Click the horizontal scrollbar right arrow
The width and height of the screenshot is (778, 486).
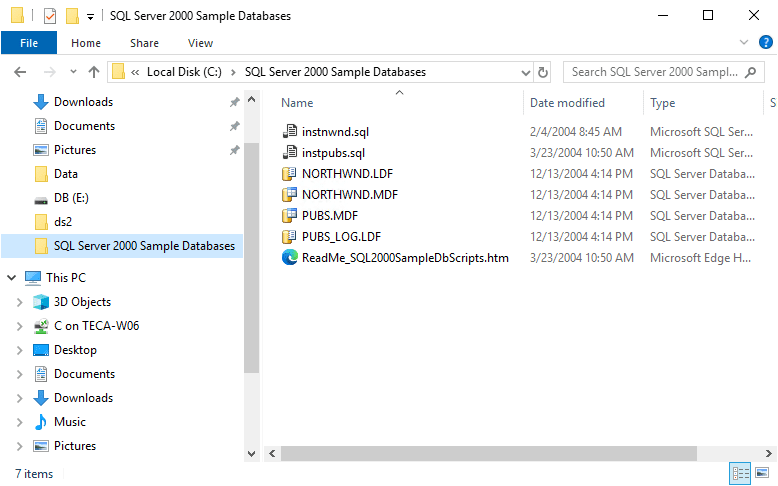tap(769, 453)
